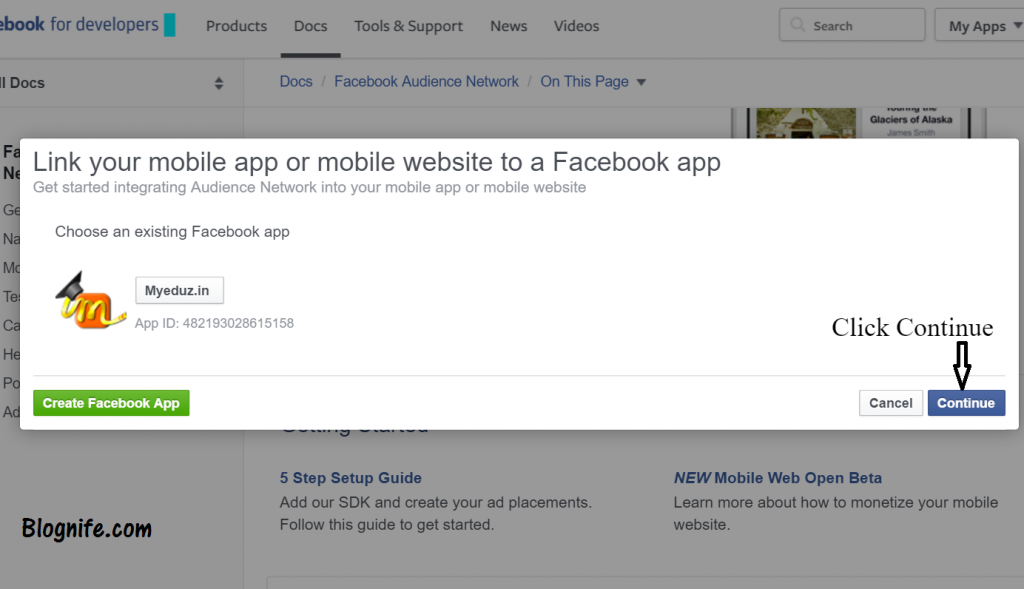The height and width of the screenshot is (589, 1024).
Task: Click the Glaciers of Alaska ad thumbnail
Action: point(806,123)
